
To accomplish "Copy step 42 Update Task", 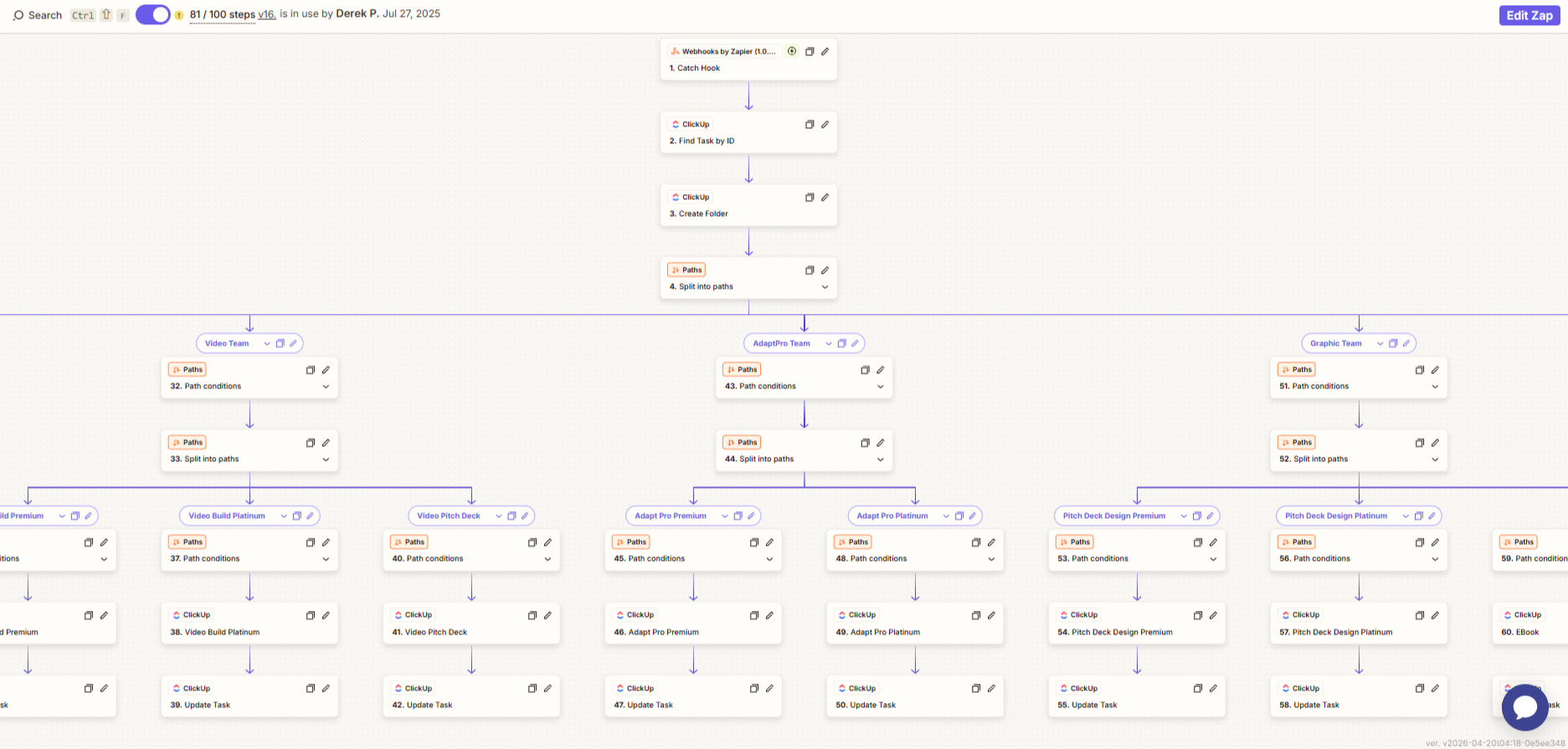I will (x=532, y=688).
